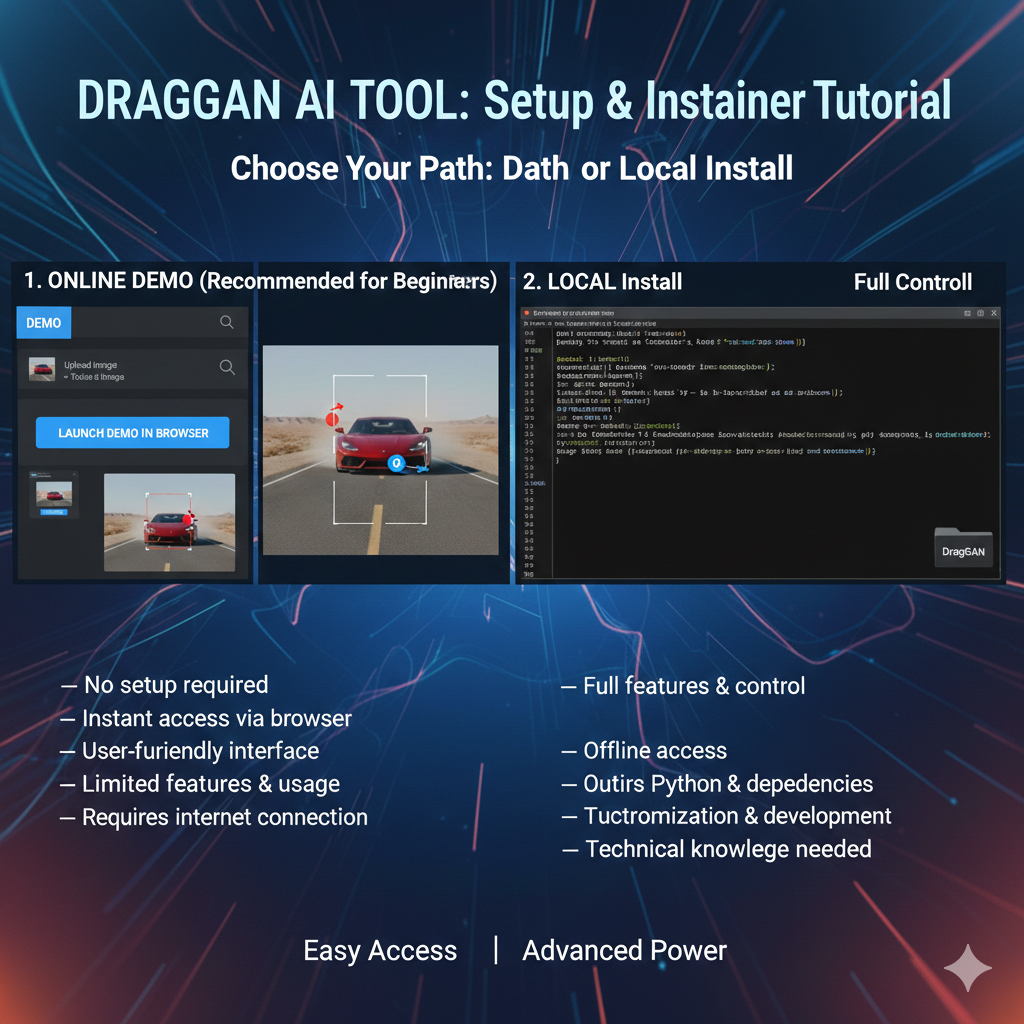Select the large car road image thumbnail
The width and height of the screenshot is (1024, 1024).
point(170,520)
